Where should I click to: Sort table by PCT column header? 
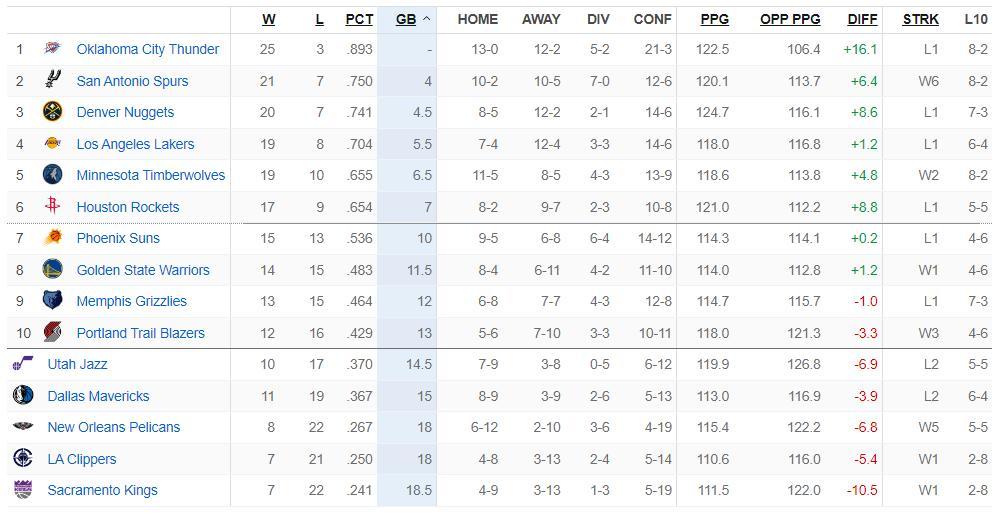coord(359,19)
